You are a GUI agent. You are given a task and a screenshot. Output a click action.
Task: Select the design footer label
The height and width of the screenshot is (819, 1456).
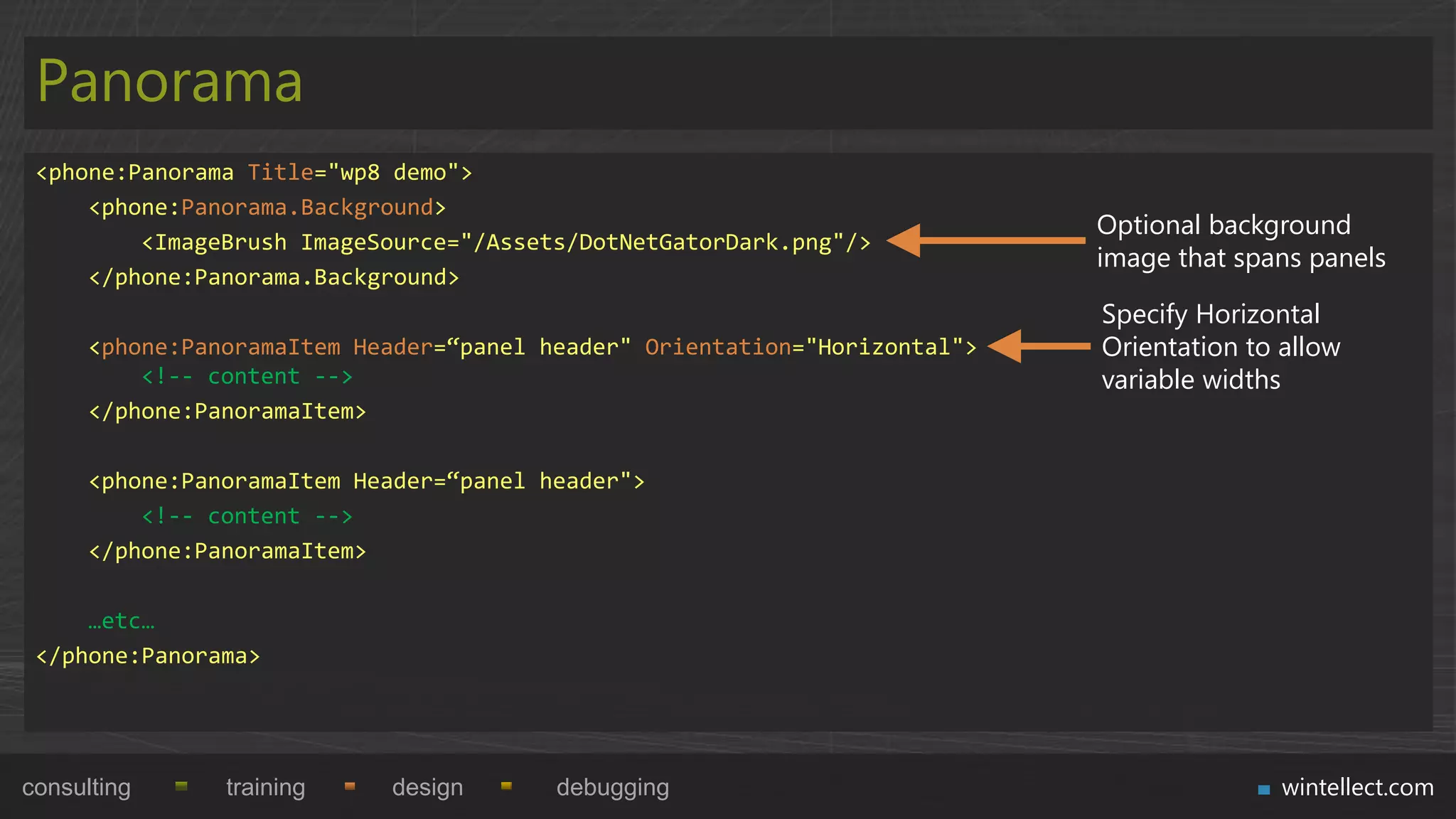click(427, 788)
